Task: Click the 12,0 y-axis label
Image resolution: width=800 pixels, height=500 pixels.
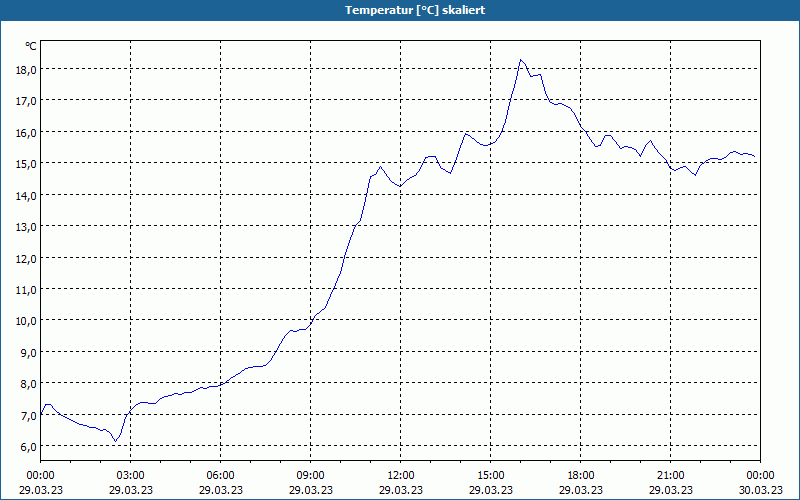Action: click(x=26, y=259)
